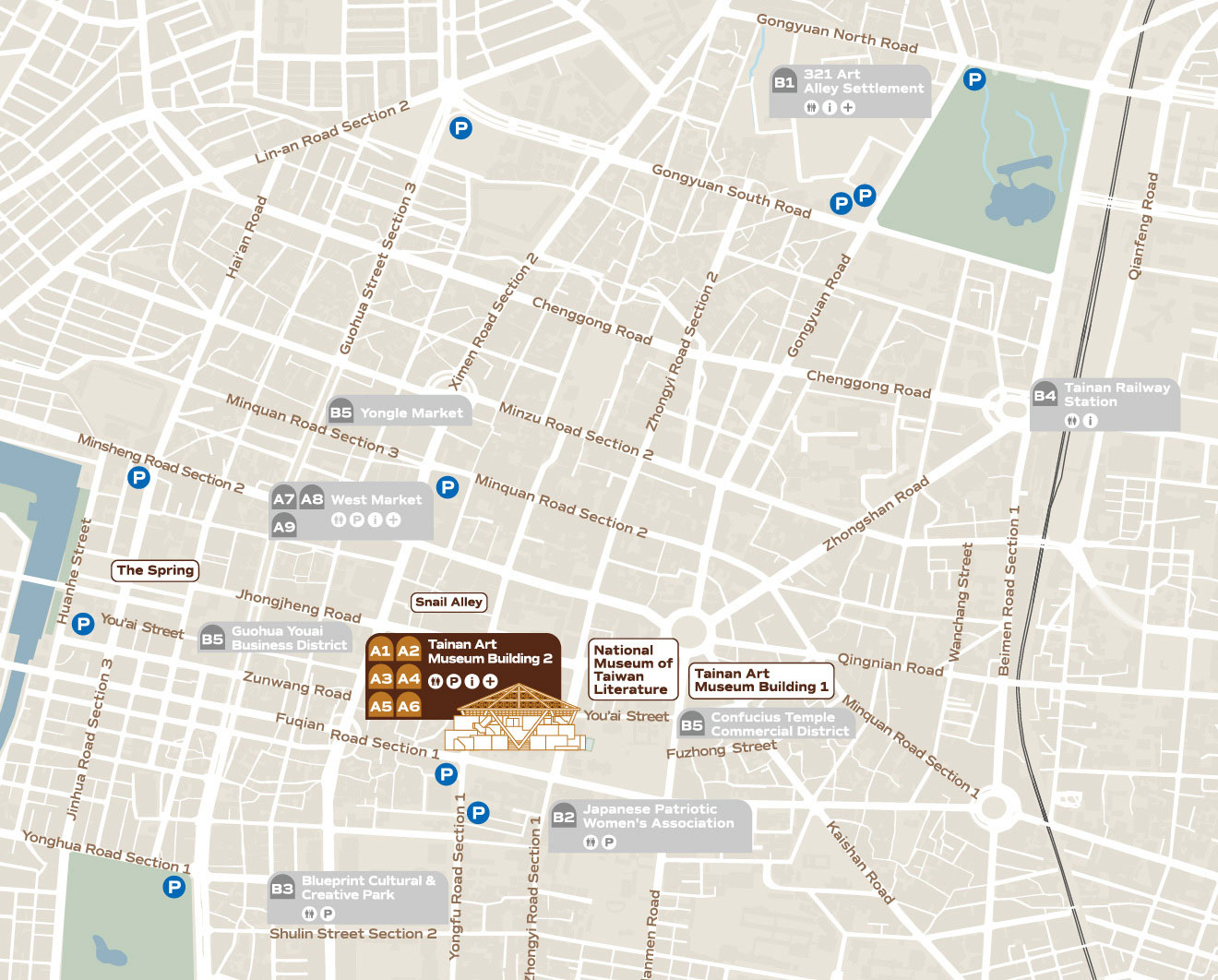
Task: Click the A3 orange badge
Action: [380, 678]
